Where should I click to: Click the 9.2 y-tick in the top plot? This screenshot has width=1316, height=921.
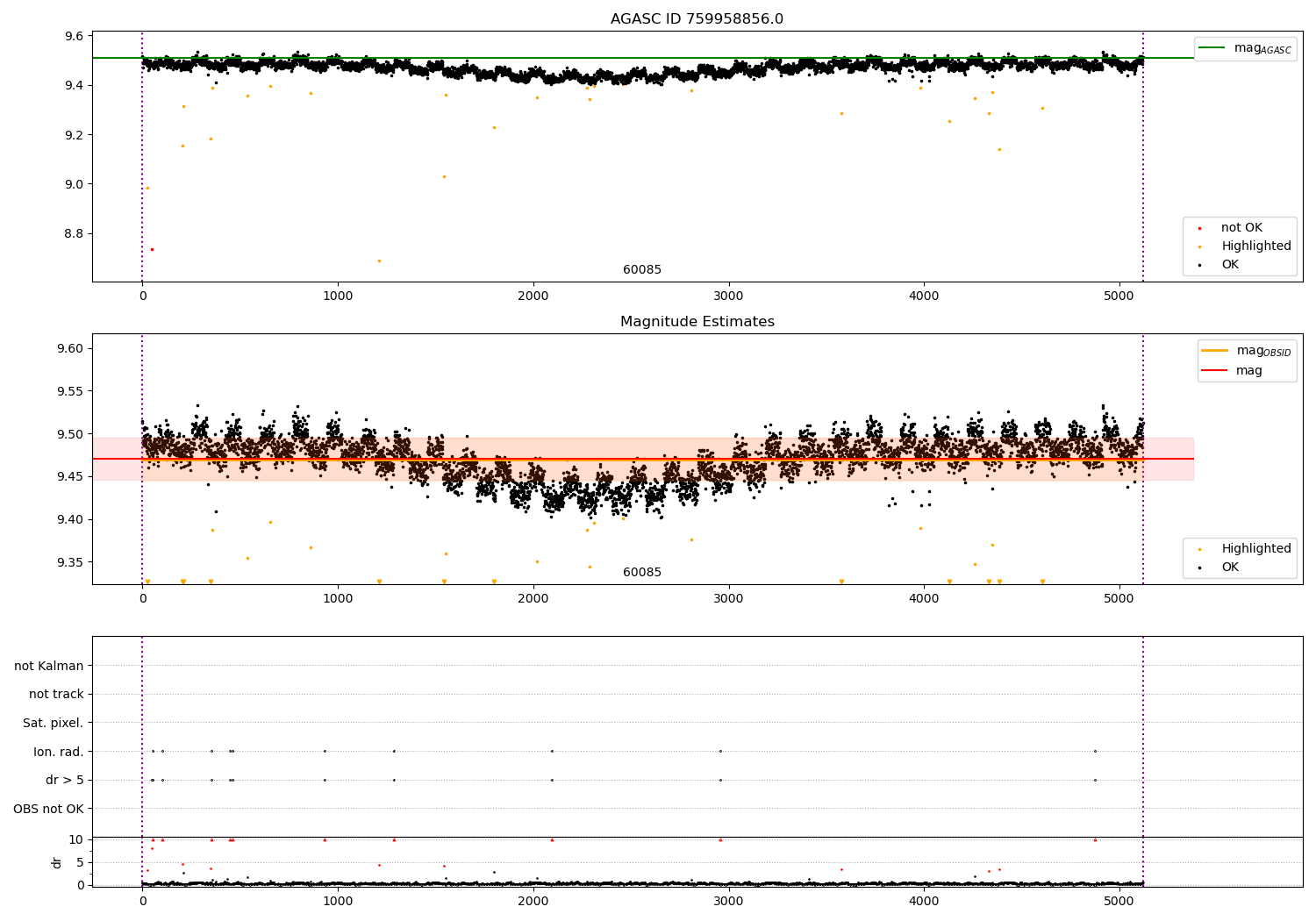(75, 135)
